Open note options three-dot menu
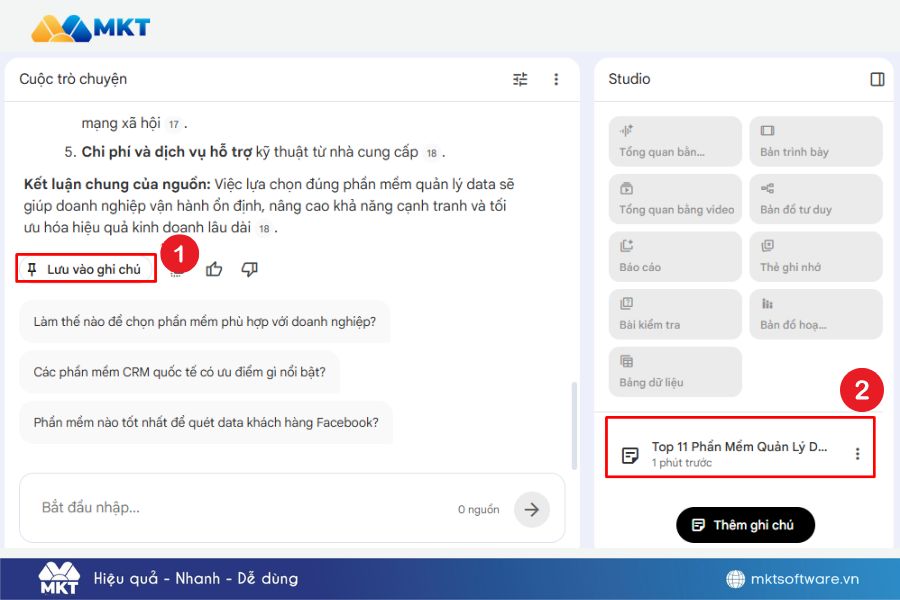The height and width of the screenshot is (600, 900). [x=857, y=454]
